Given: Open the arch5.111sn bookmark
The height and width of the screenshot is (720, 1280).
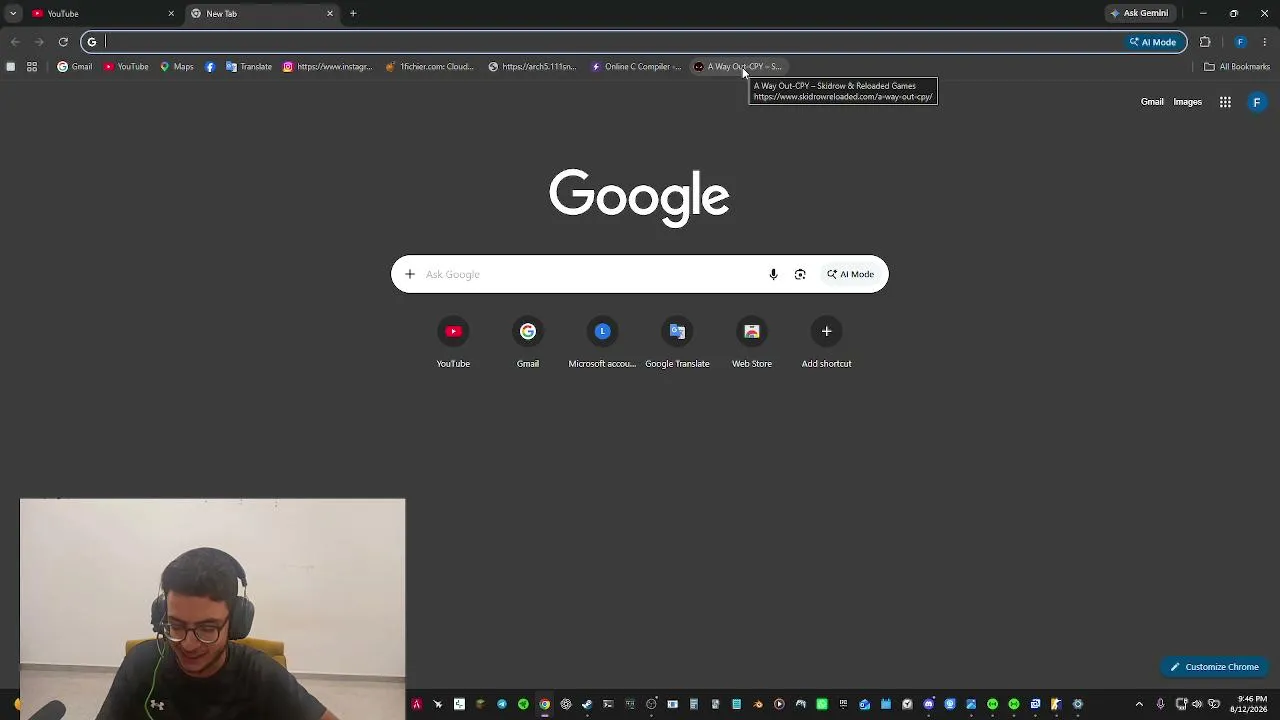Looking at the screenshot, I should 533,67.
